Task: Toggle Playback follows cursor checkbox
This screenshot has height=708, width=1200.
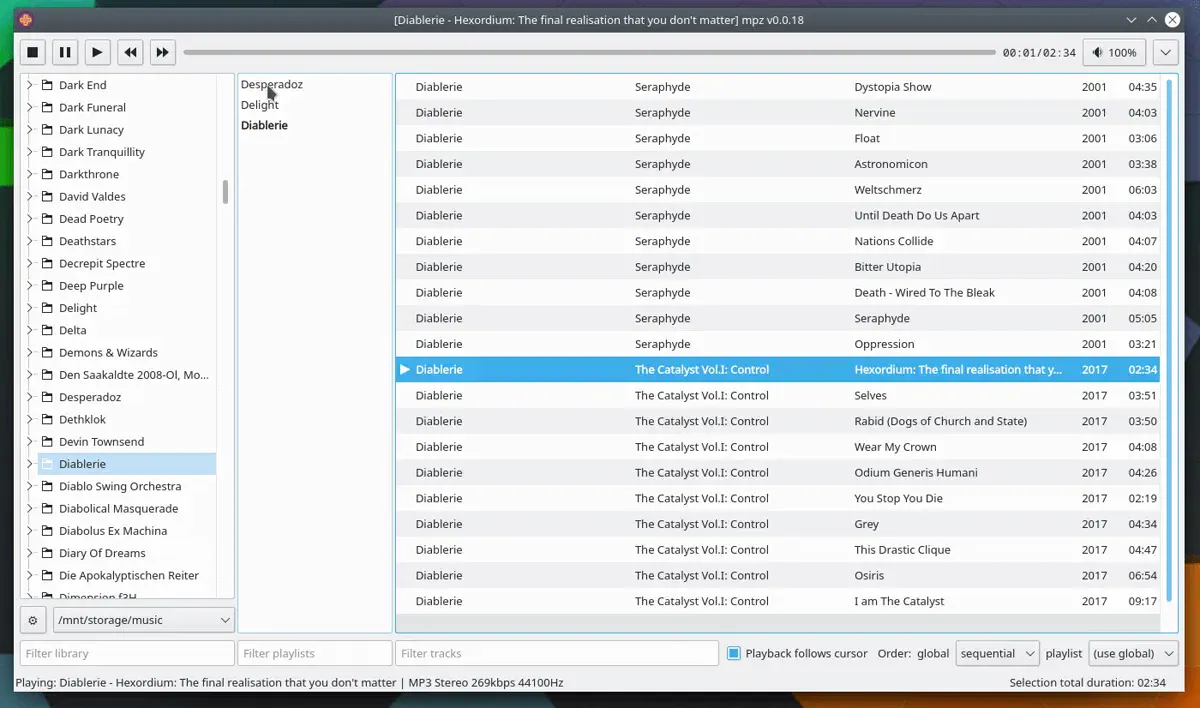Action: click(734, 653)
